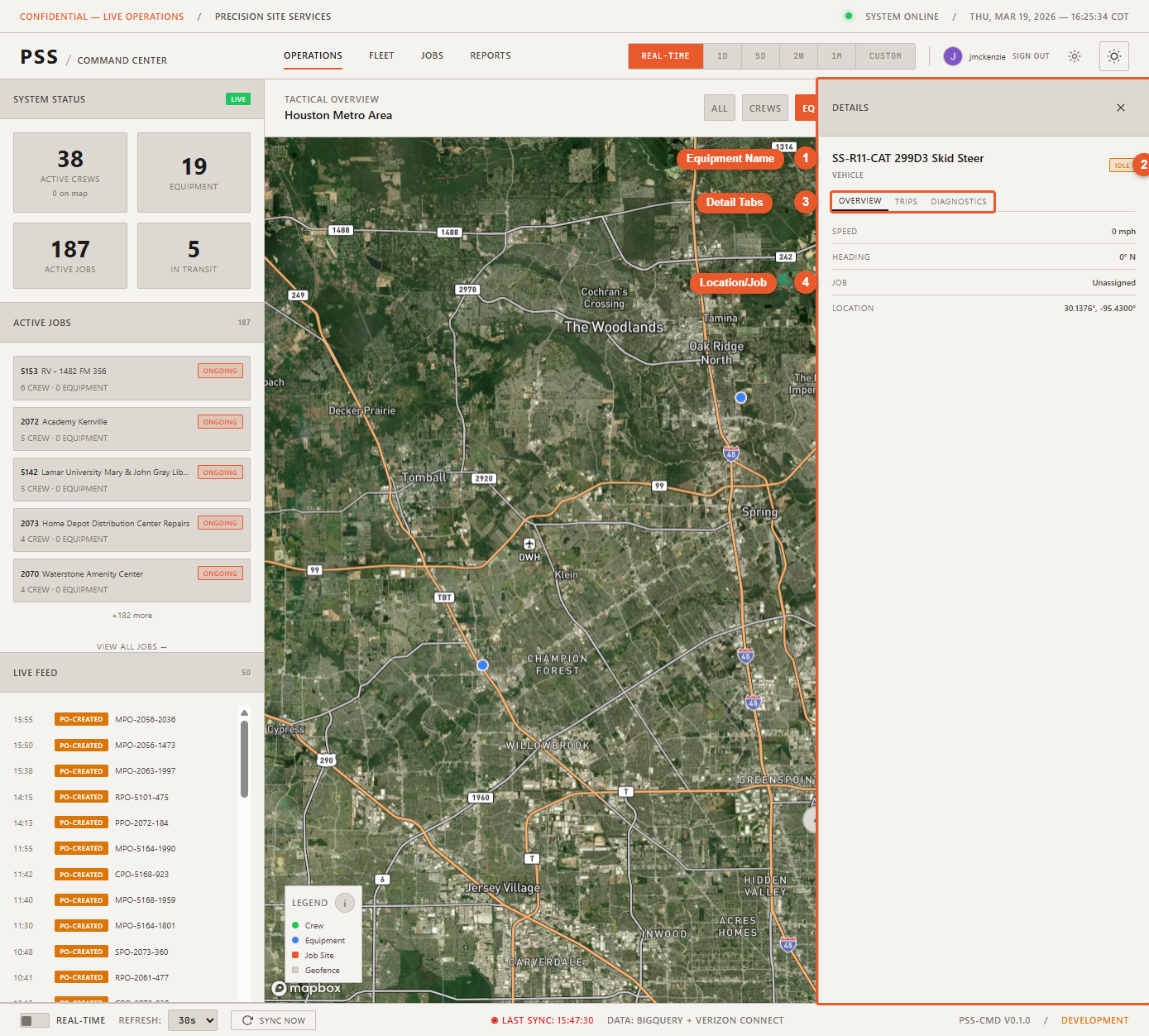Click the jmckenzie avatar icon
Screen dimensions: 1149x1036
[x=953, y=56]
